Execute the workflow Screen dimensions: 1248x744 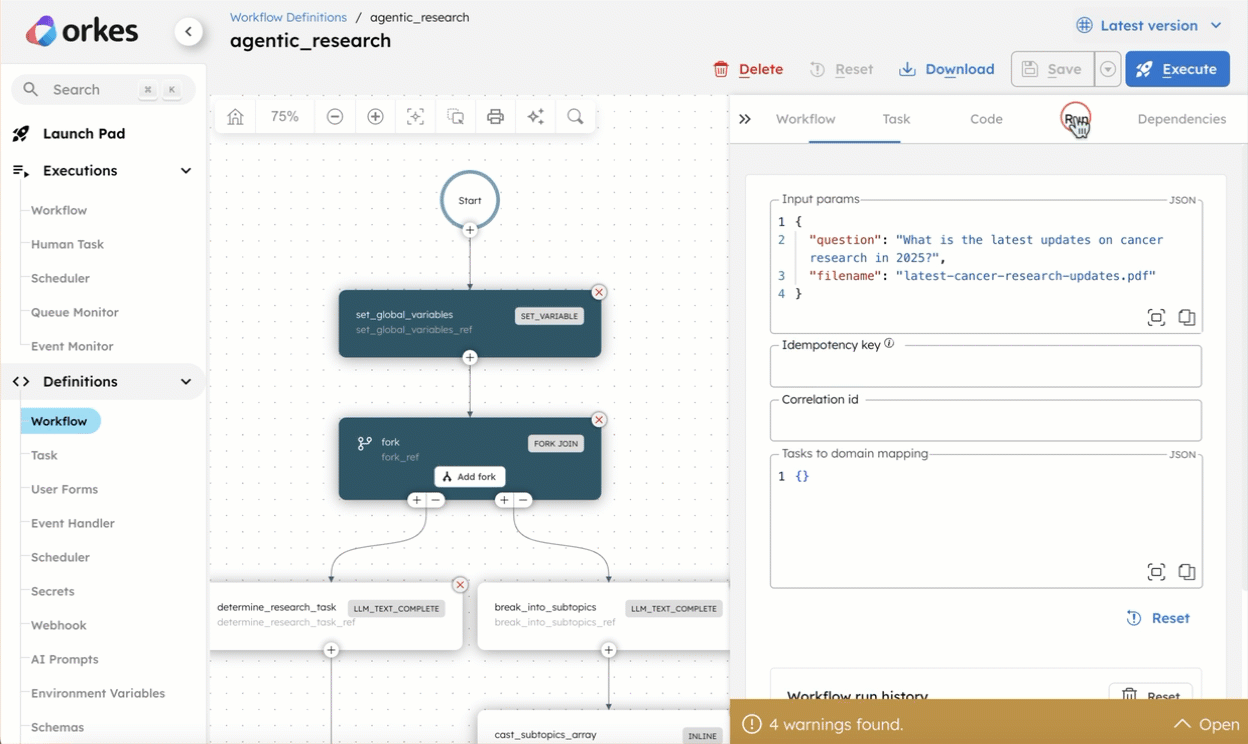[x=1177, y=69]
